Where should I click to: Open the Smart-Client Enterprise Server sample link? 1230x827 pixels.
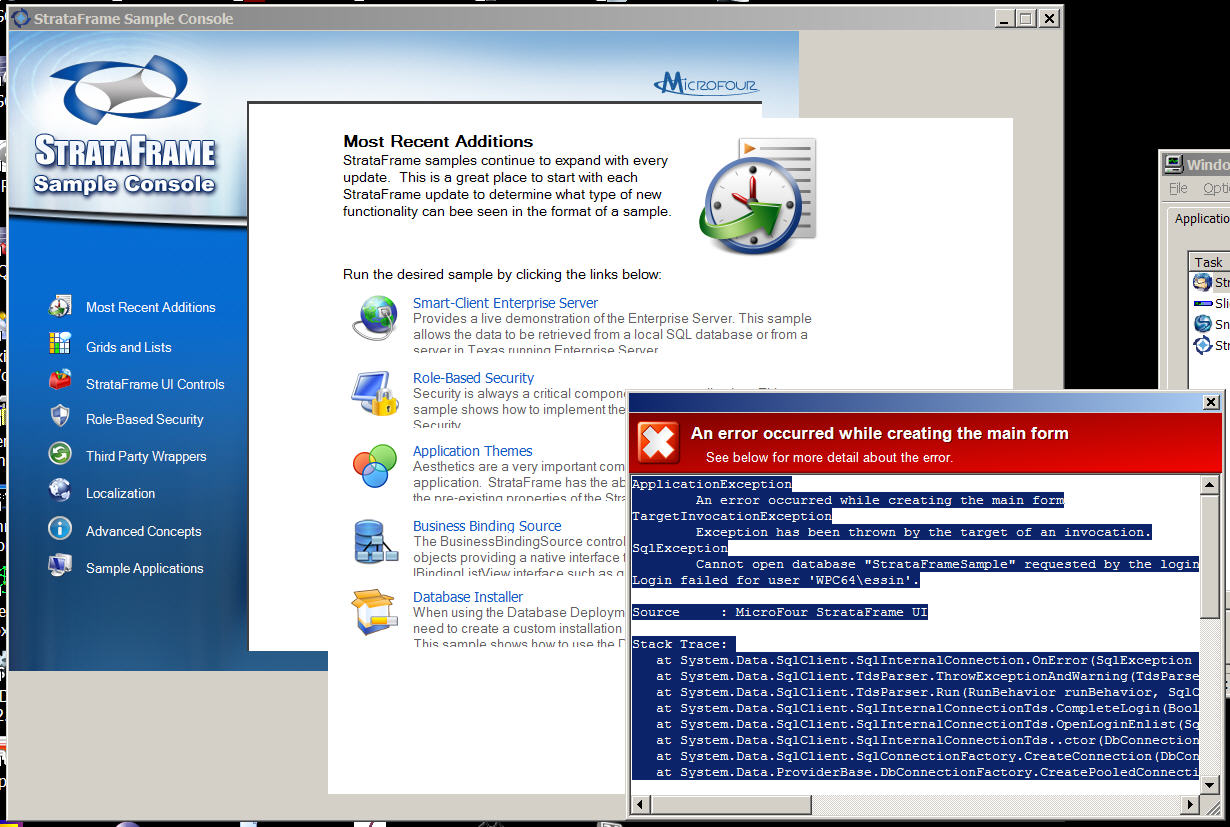point(505,303)
